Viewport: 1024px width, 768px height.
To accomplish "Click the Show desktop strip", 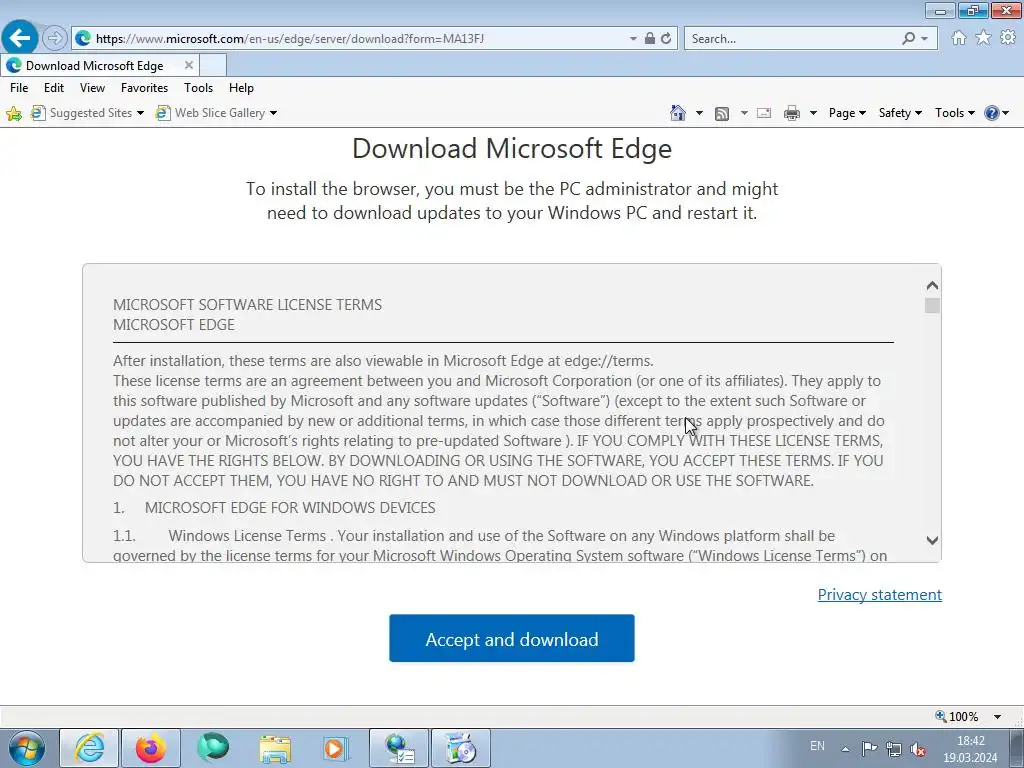I will click(1017, 748).
